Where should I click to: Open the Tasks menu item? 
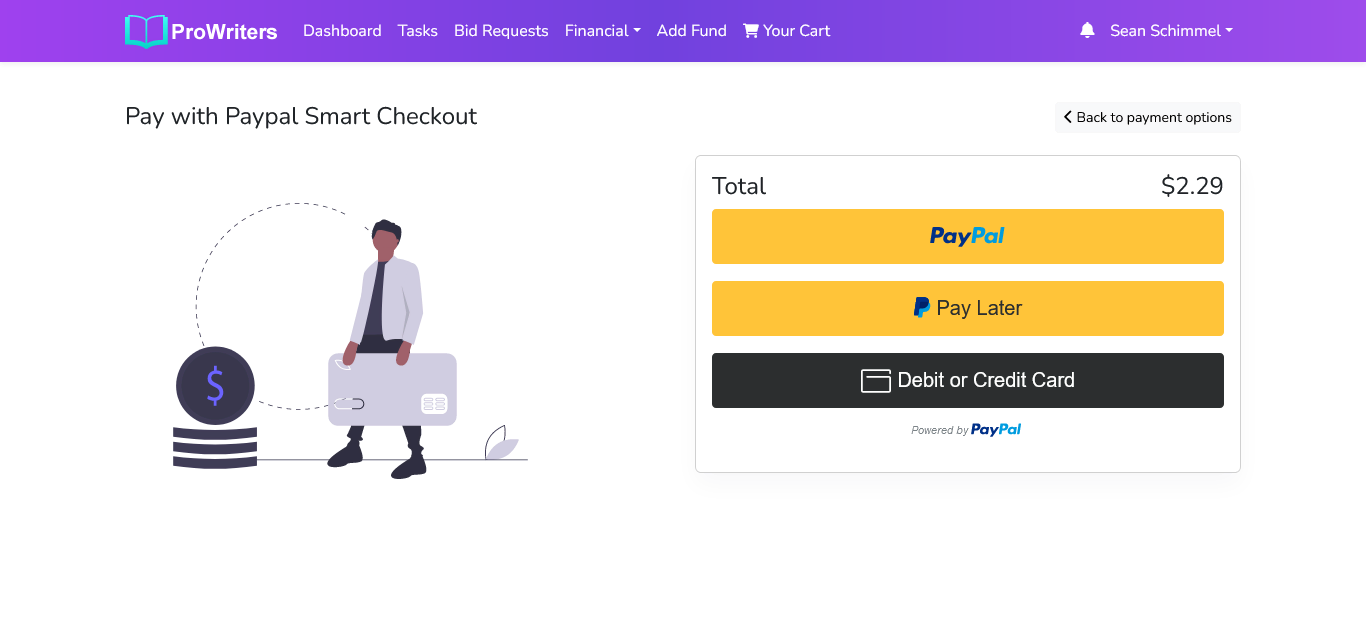click(x=417, y=31)
